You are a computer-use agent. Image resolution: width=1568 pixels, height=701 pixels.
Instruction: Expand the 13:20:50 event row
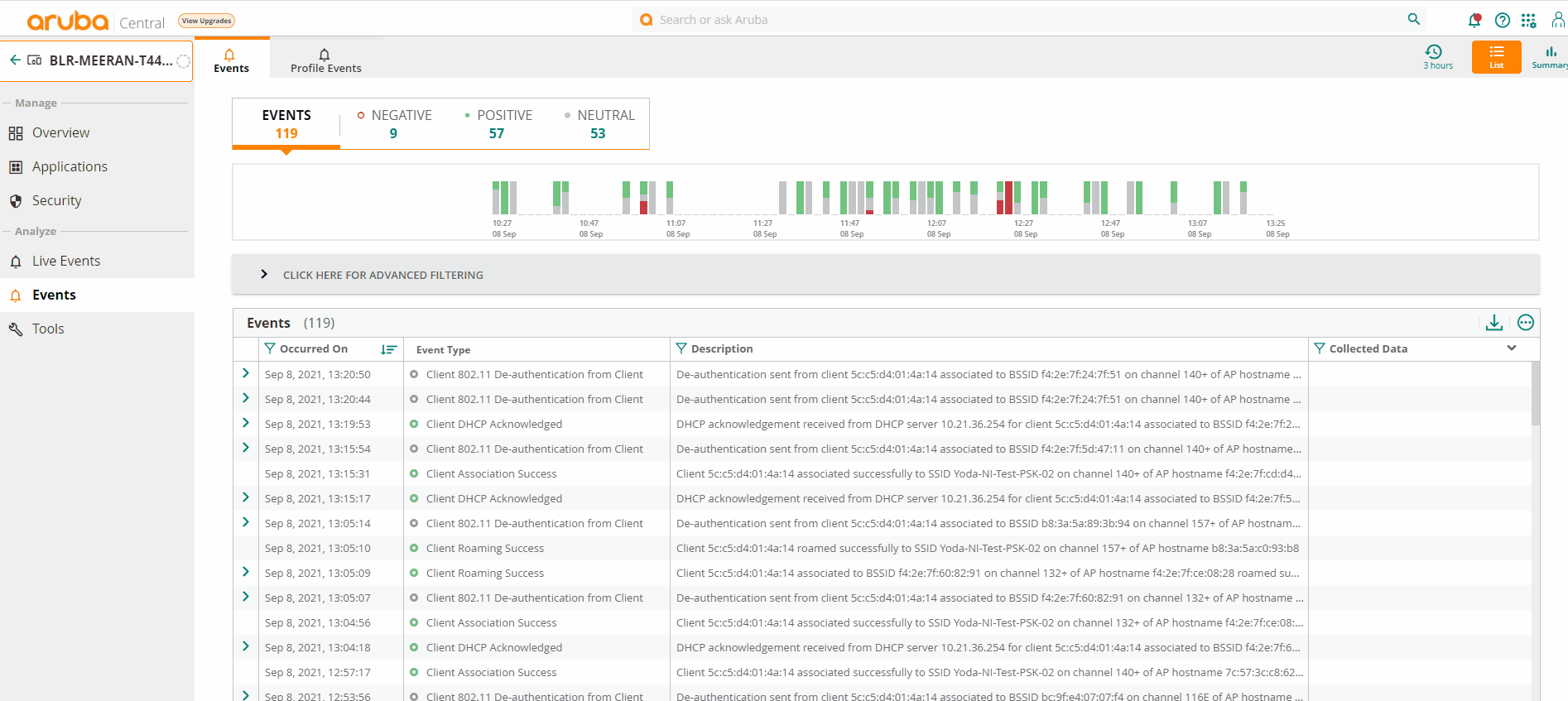(246, 374)
